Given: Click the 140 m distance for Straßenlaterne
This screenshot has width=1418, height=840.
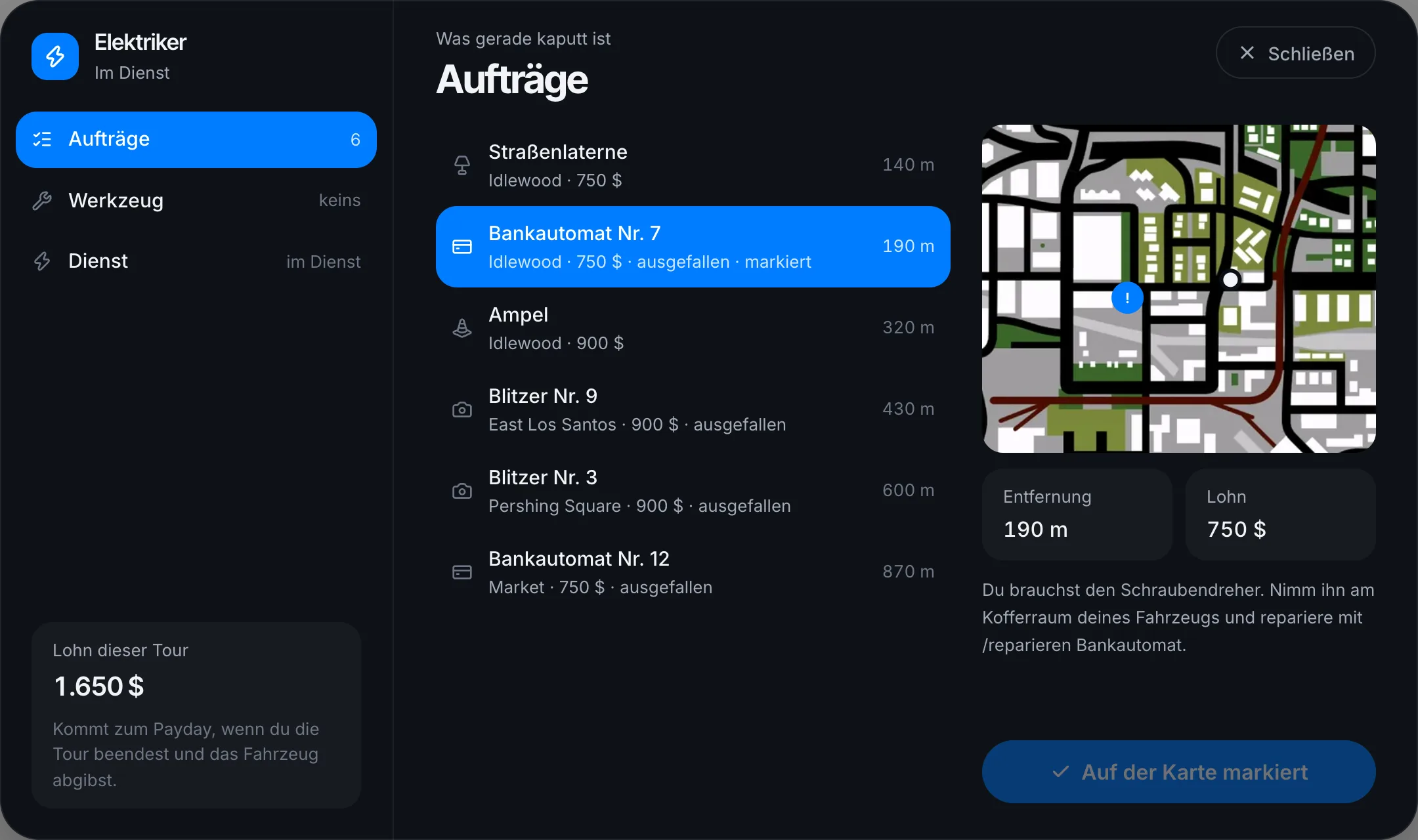Looking at the screenshot, I should 908,165.
